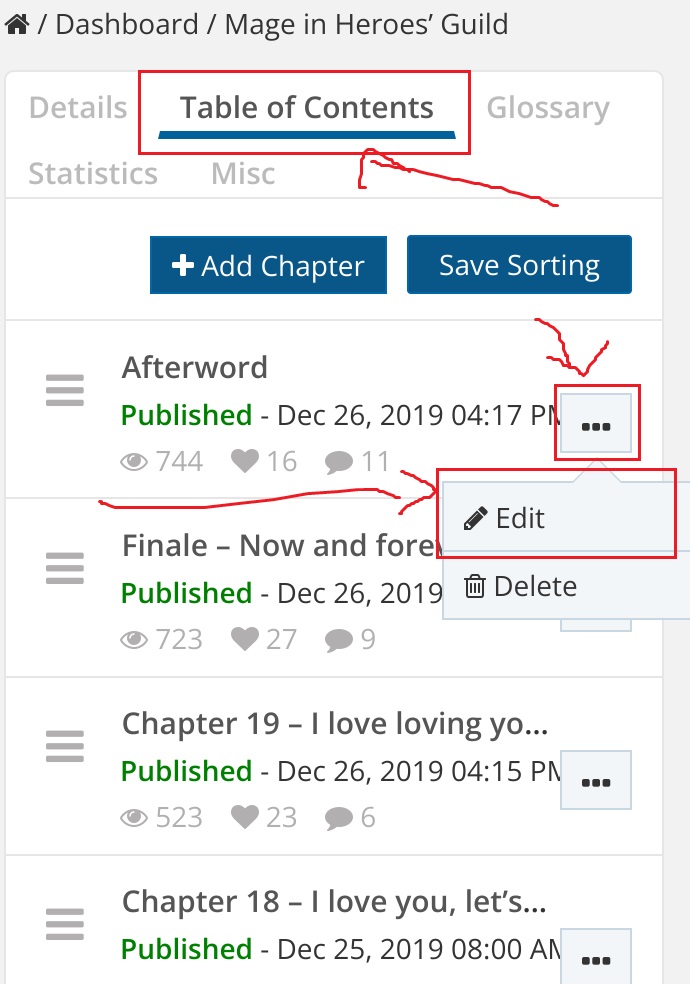Go to the Statistics tab
The height and width of the screenshot is (986, 690).
(93, 174)
